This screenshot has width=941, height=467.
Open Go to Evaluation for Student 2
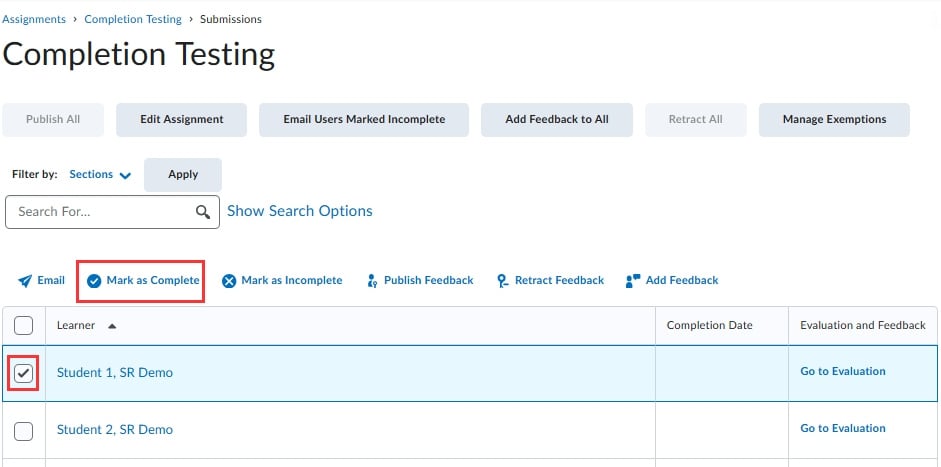point(843,429)
